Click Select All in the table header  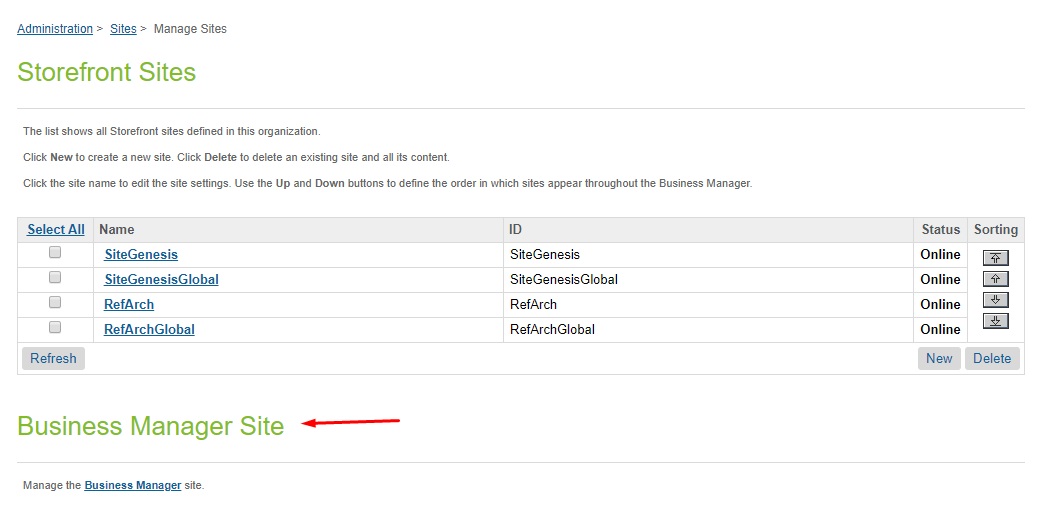[x=56, y=230]
